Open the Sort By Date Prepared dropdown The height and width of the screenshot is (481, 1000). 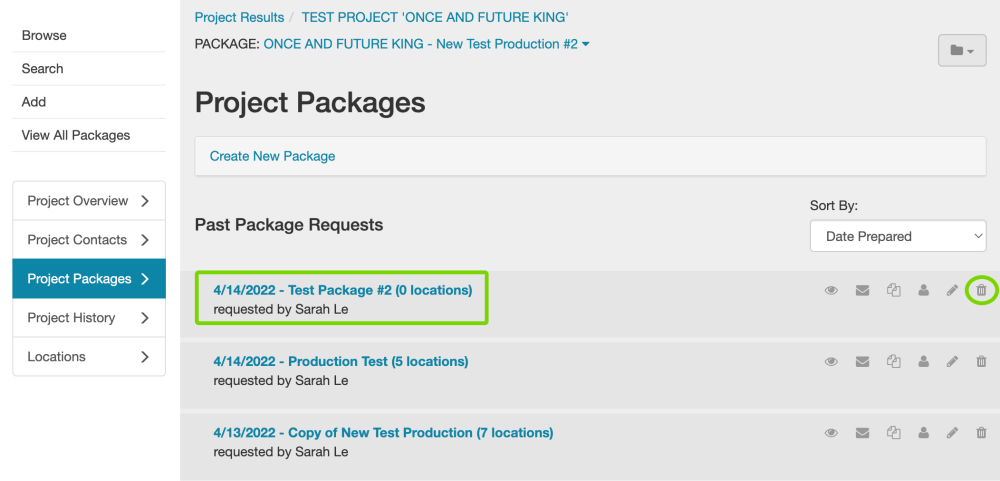(897, 237)
